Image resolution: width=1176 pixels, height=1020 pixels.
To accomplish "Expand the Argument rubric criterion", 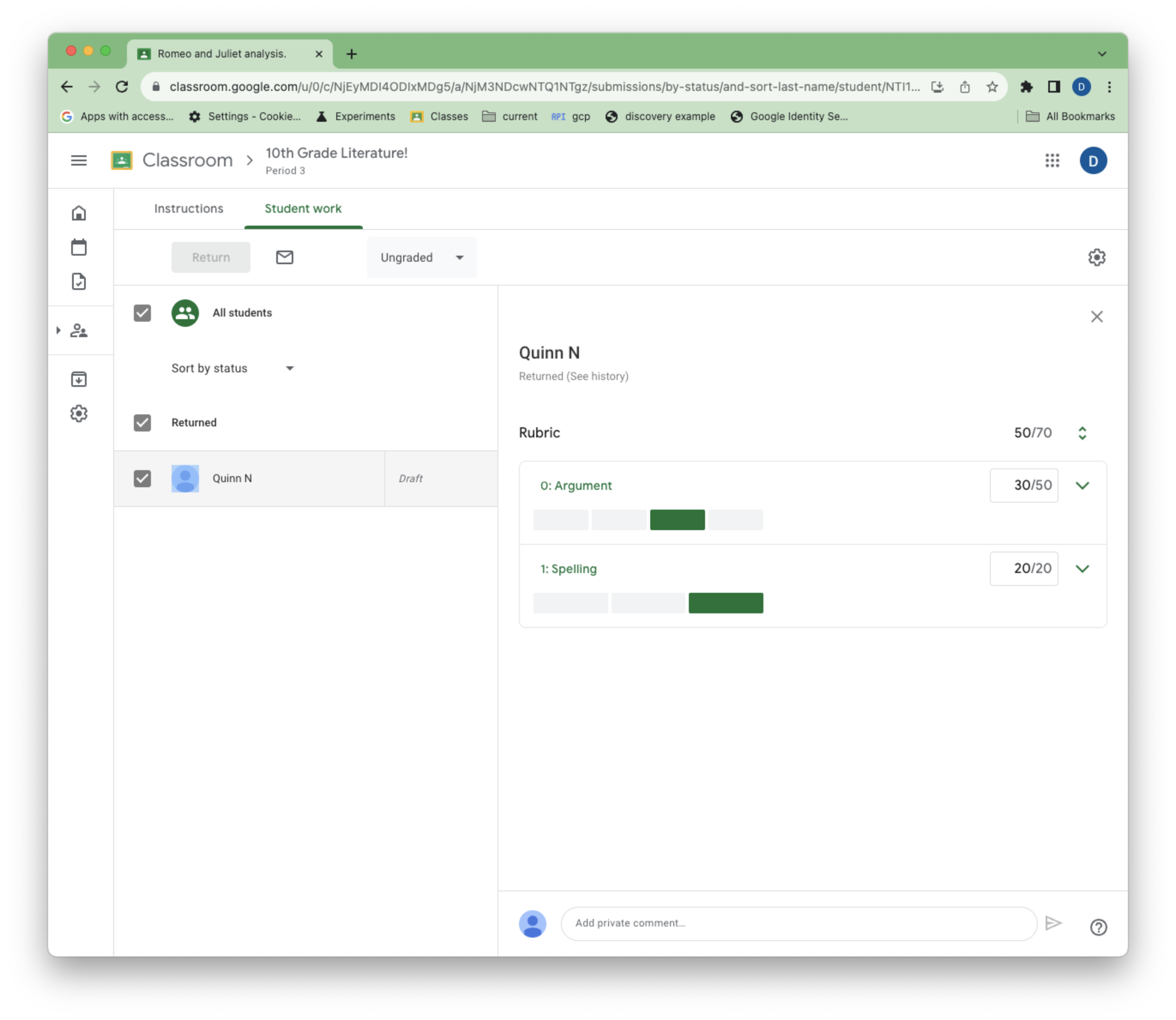I will coord(1082,485).
